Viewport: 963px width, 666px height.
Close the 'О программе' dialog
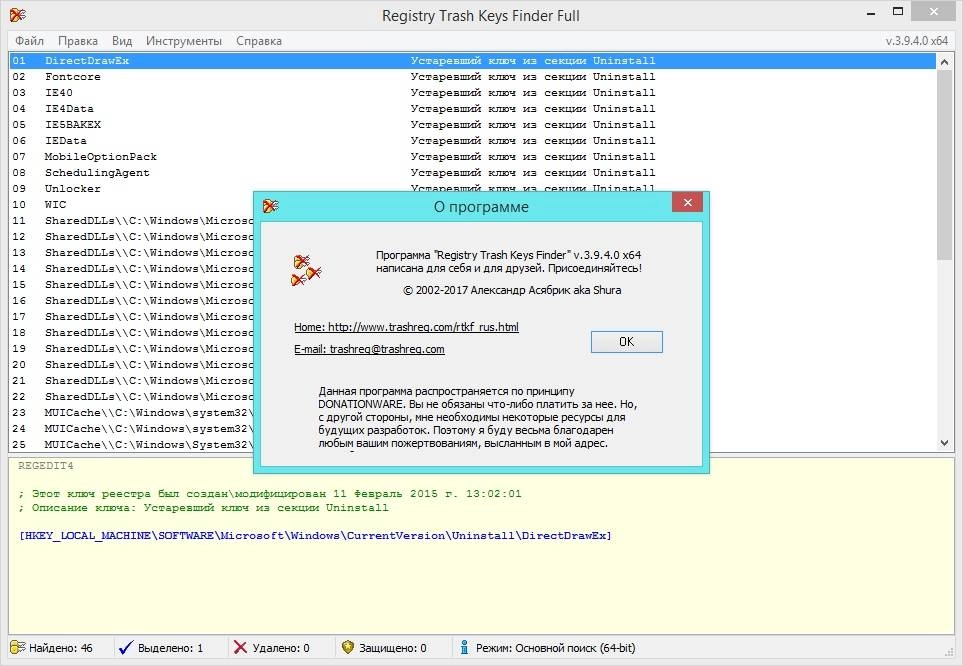[687, 202]
